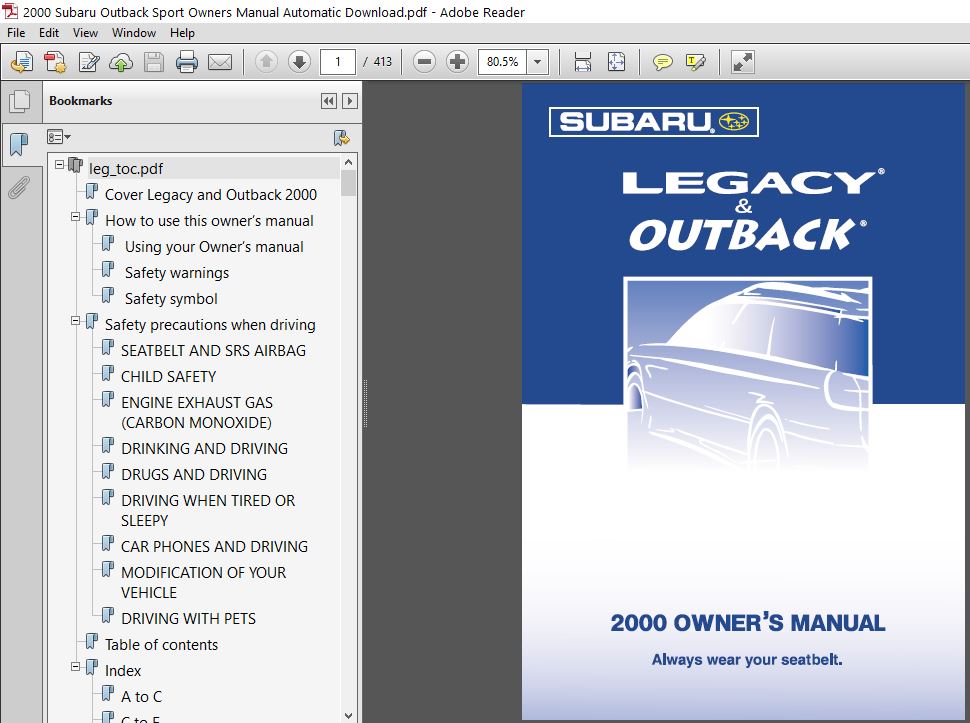Open CHILD SAFETY bookmark
The height and width of the screenshot is (723, 970).
(x=168, y=377)
